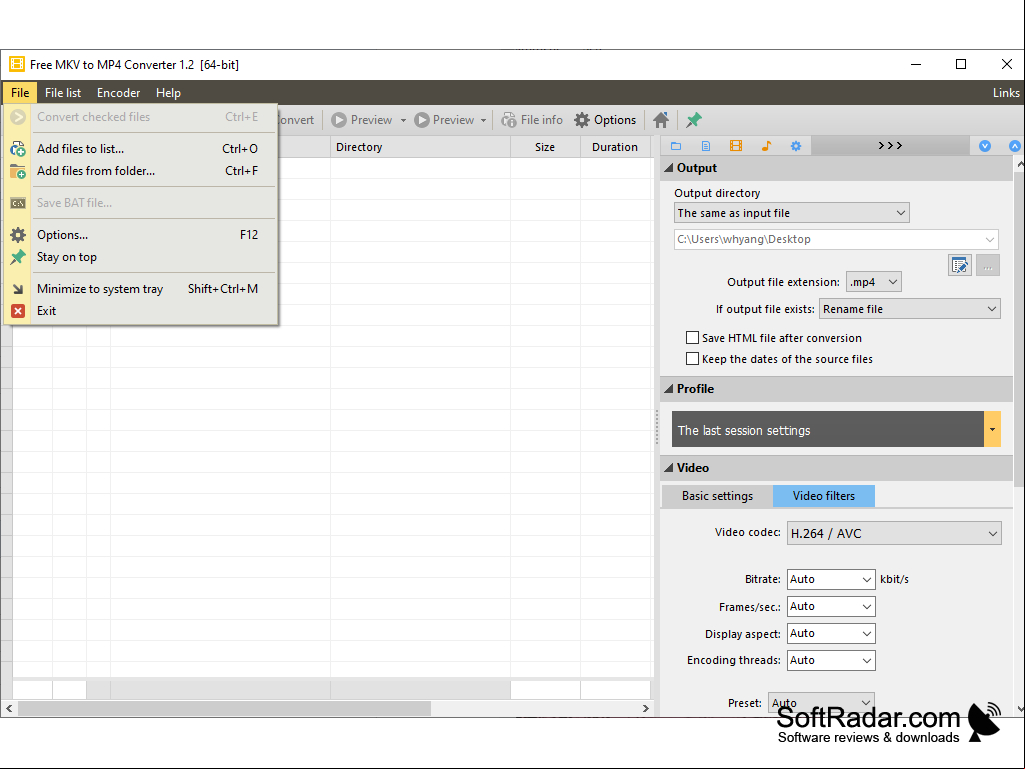The height and width of the screenshot is (769, 1025).
Task: Choose Options... in the File menu
Action: coord(141,235)
